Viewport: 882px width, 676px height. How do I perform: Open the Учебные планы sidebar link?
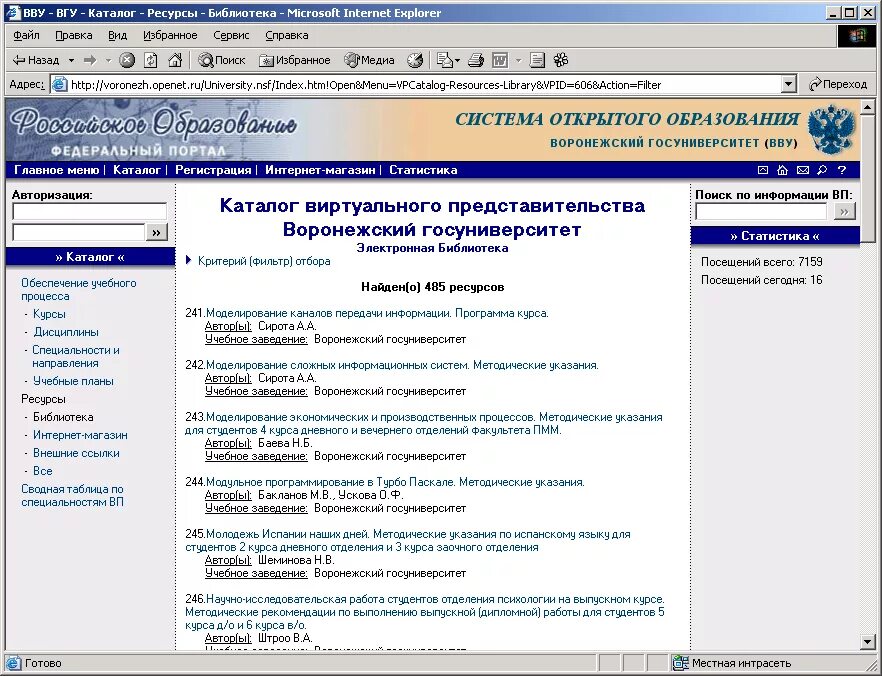pyautogui.click(x=73, y=381)
